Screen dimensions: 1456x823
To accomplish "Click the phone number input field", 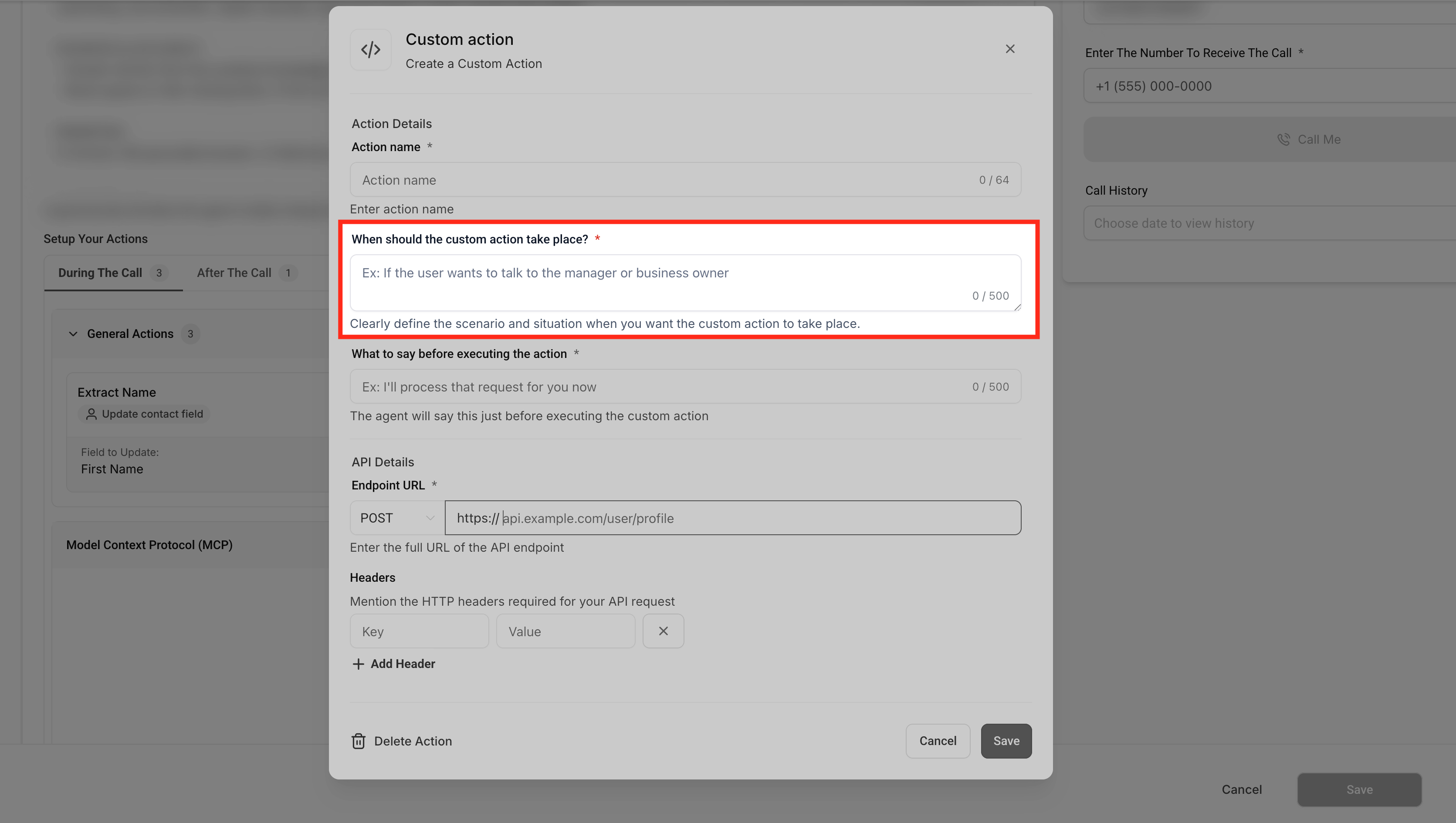I will [1266, 86].
